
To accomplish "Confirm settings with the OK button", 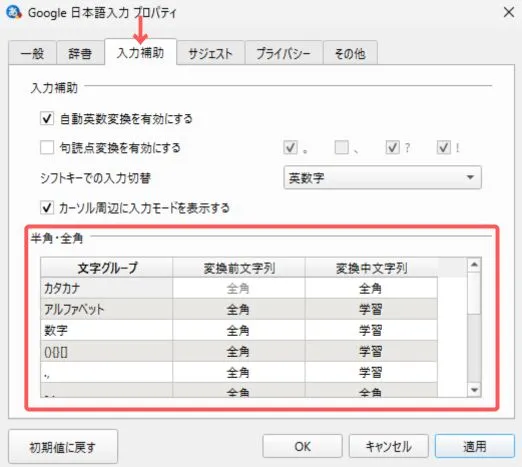I will click(x=302, y=446).
